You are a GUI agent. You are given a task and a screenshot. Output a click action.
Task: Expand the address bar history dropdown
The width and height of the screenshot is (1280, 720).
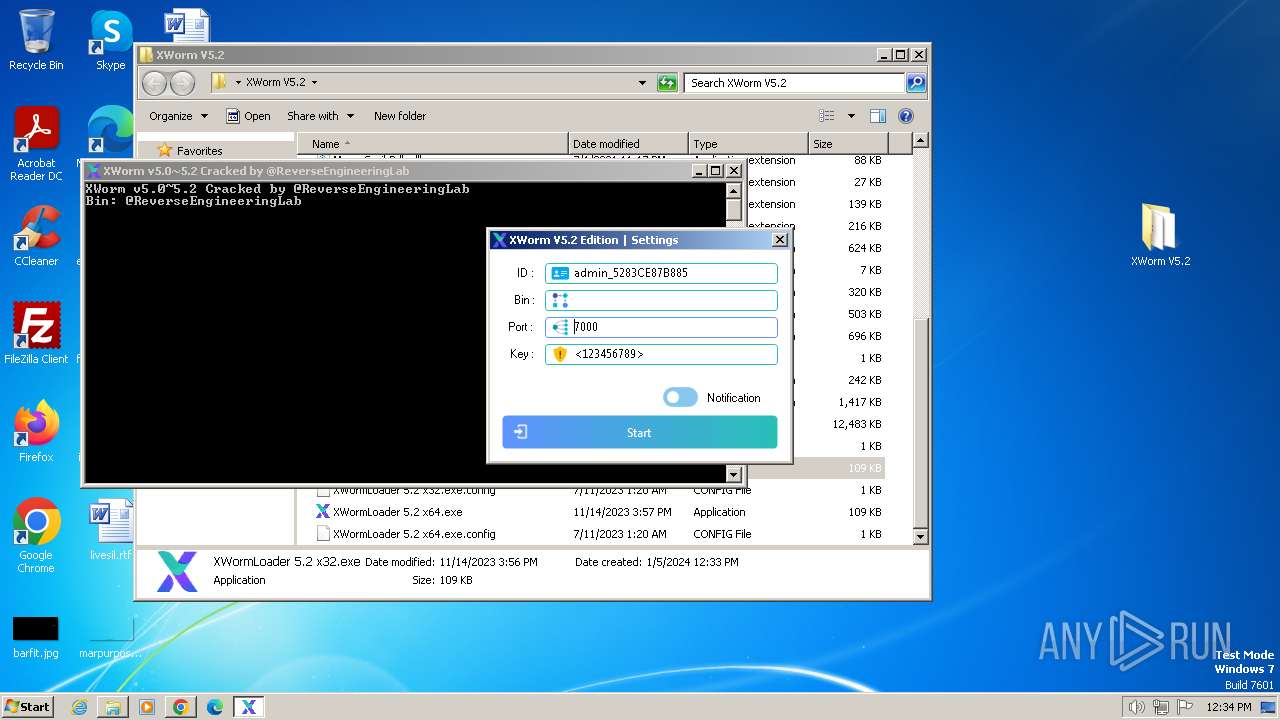pos(642,83)
